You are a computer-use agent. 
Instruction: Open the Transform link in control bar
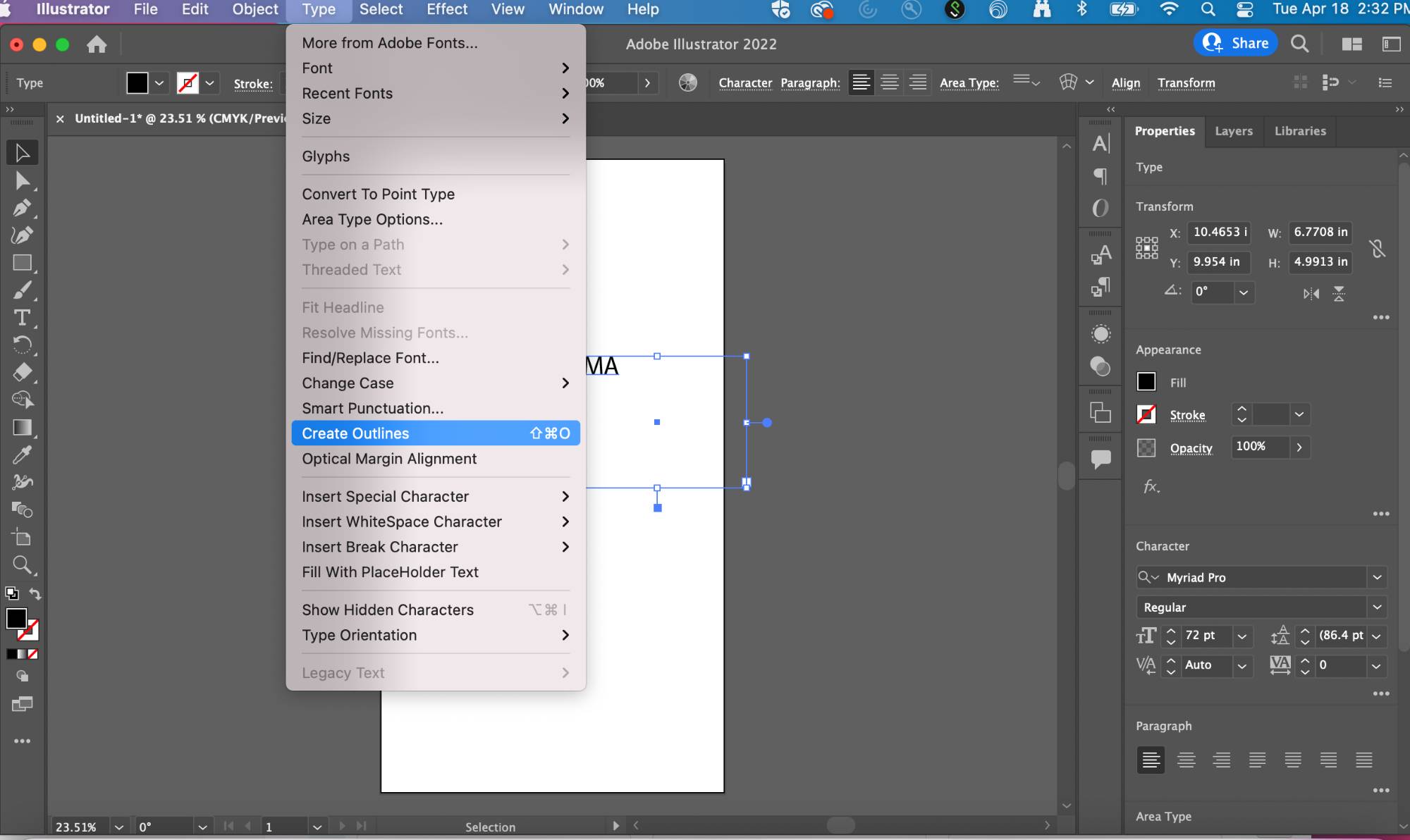1186,82
